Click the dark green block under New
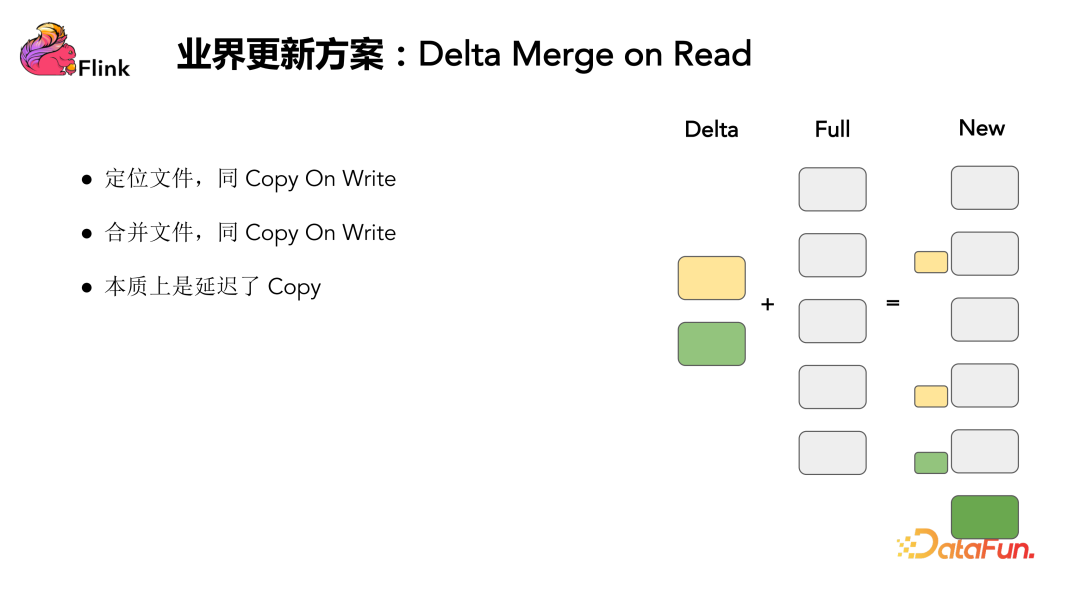The height and width of the screenshot is (608, 1080). (985, 516)
